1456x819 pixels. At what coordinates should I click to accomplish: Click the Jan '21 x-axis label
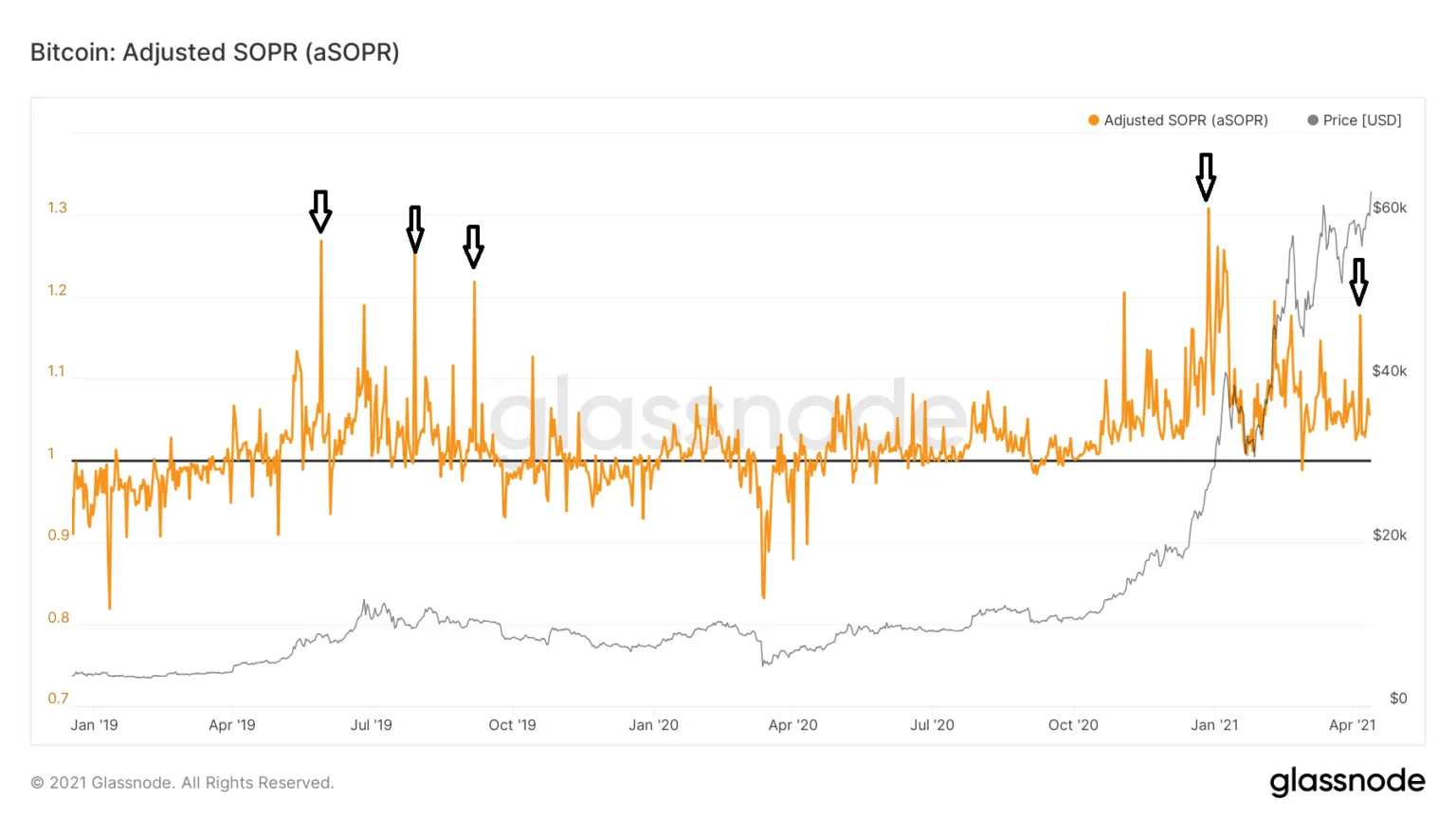pos(1214,725)
